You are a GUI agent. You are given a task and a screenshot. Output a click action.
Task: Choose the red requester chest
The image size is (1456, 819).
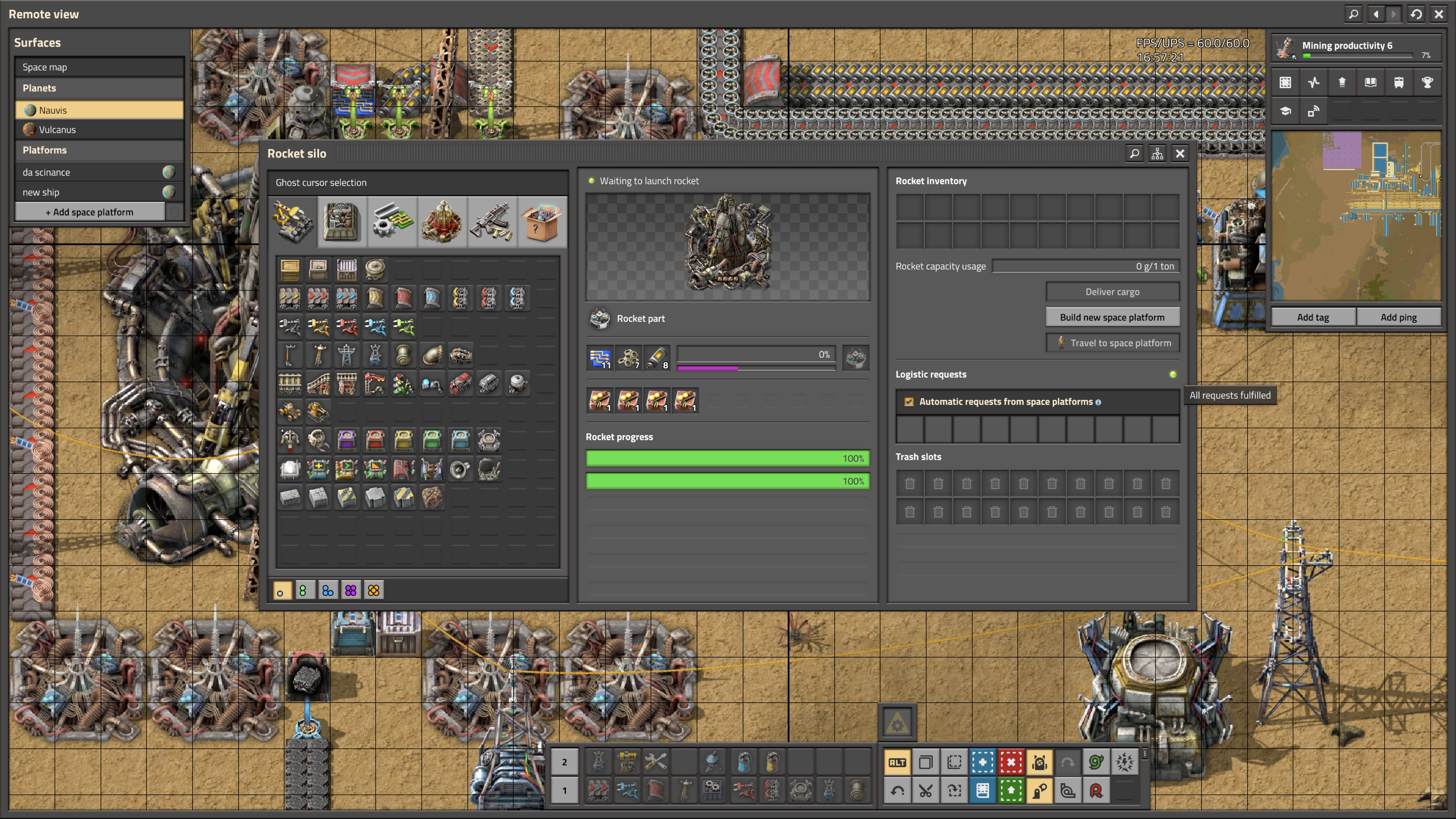click(x=375, y=440)
